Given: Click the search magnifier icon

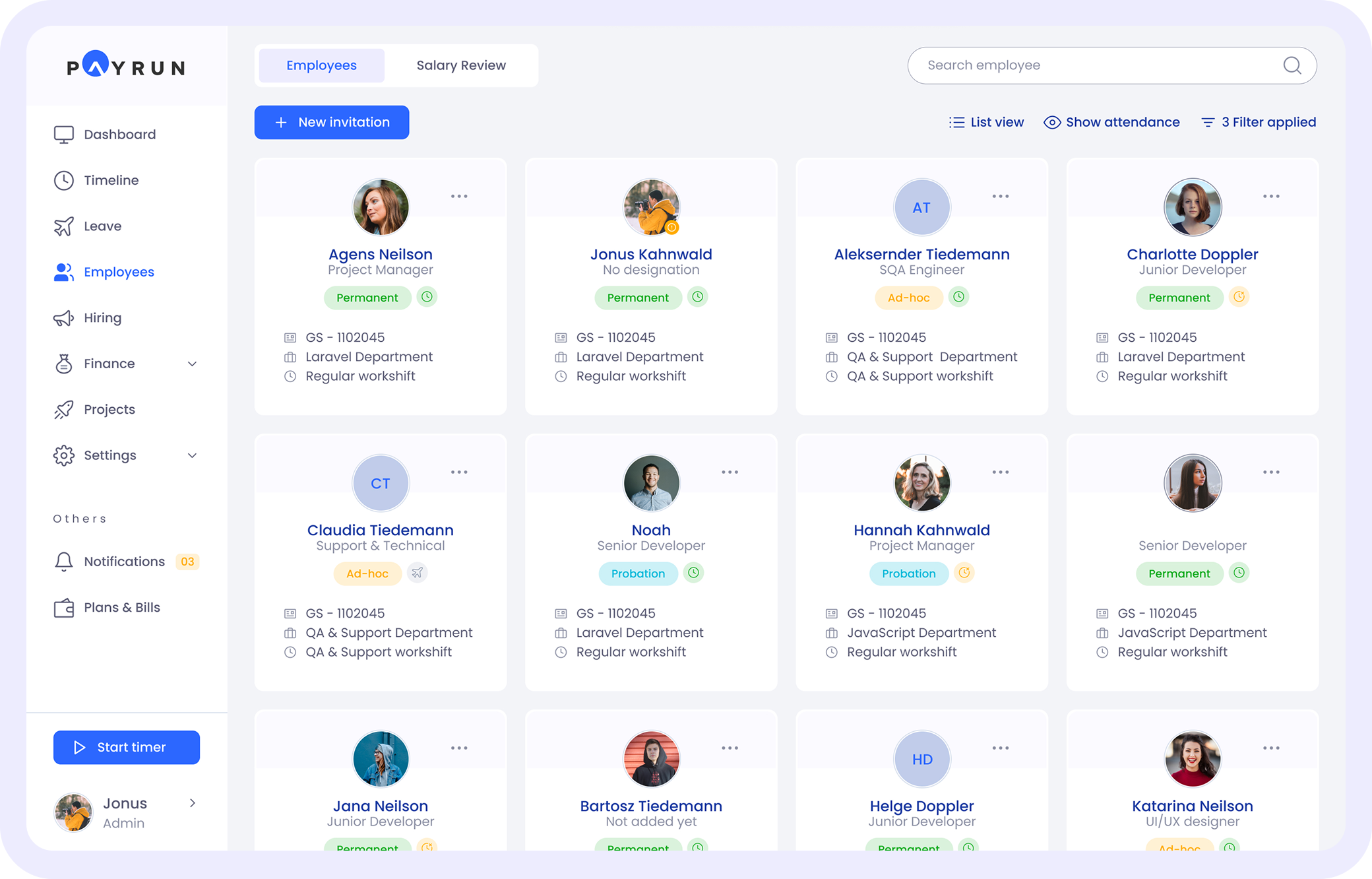Looking at the screenshot, I should pyautogui.click(x=1292, y=65).
